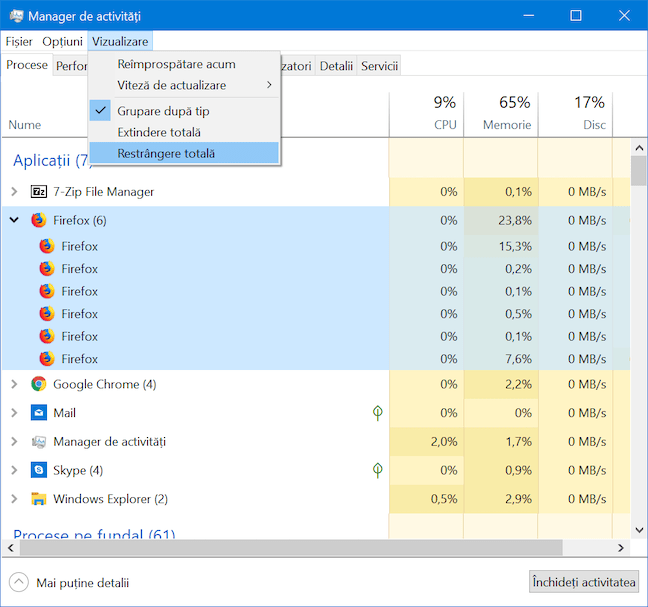Expand the Skype (4) group
Screen dimensions: 648x607
coord(14,470)
